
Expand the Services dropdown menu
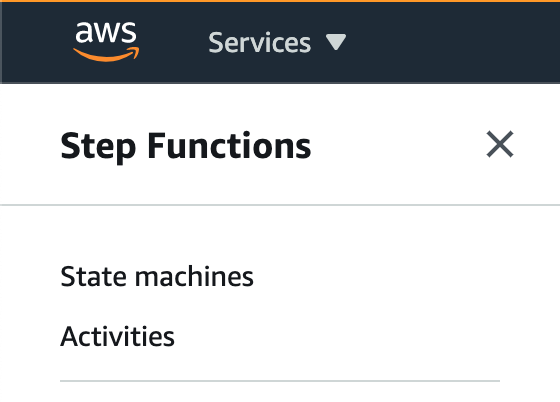pyautogui.click(x=277, y=42)
